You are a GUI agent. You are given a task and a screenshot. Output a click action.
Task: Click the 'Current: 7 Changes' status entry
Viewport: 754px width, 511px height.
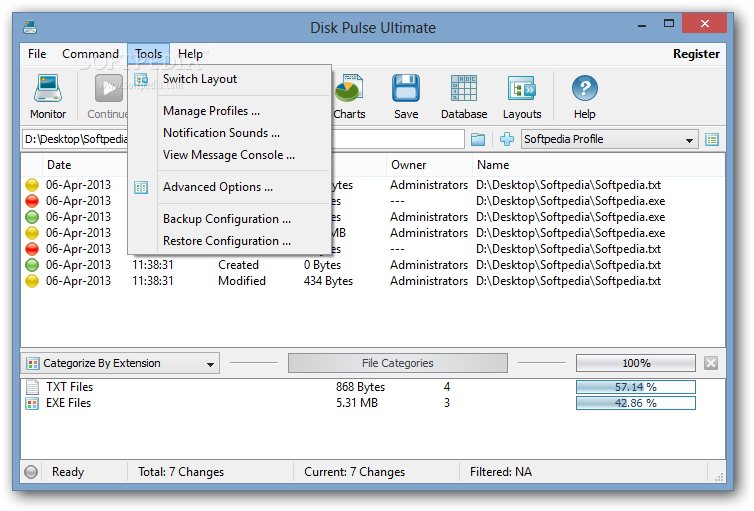[354, 472]
